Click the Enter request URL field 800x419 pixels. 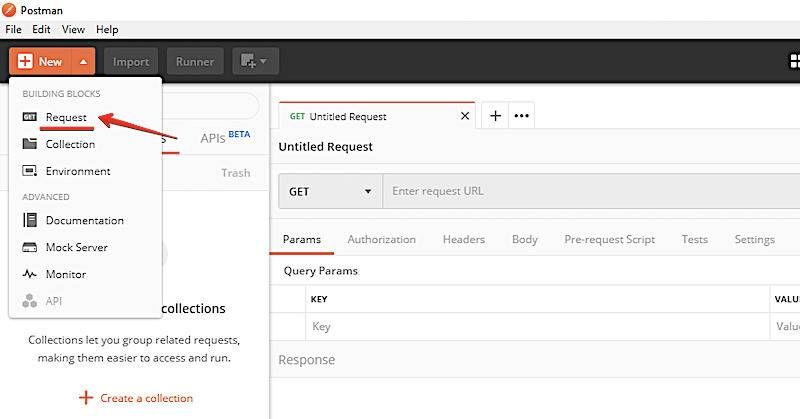pyautogui.click(x=591, y=191)
